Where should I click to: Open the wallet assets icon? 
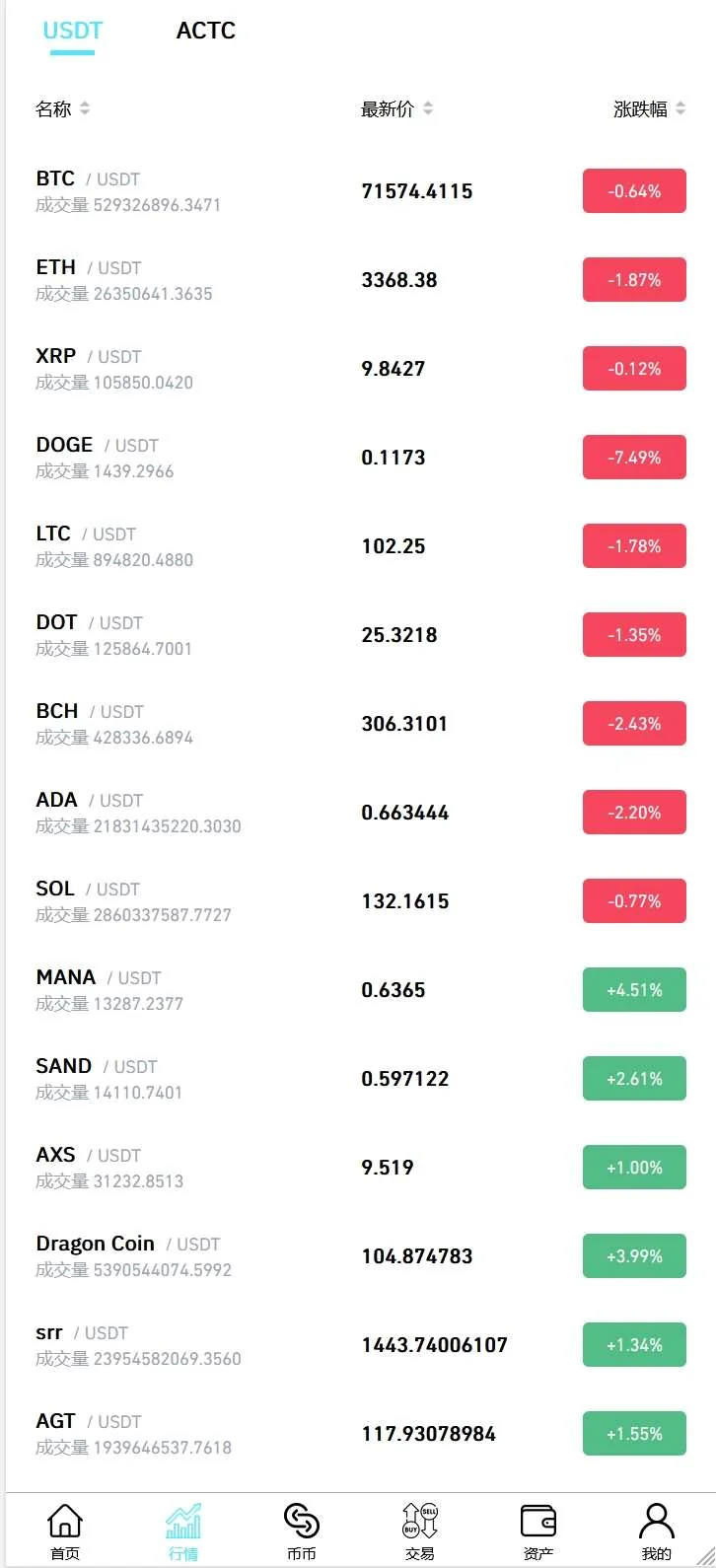click(538, 1523)
